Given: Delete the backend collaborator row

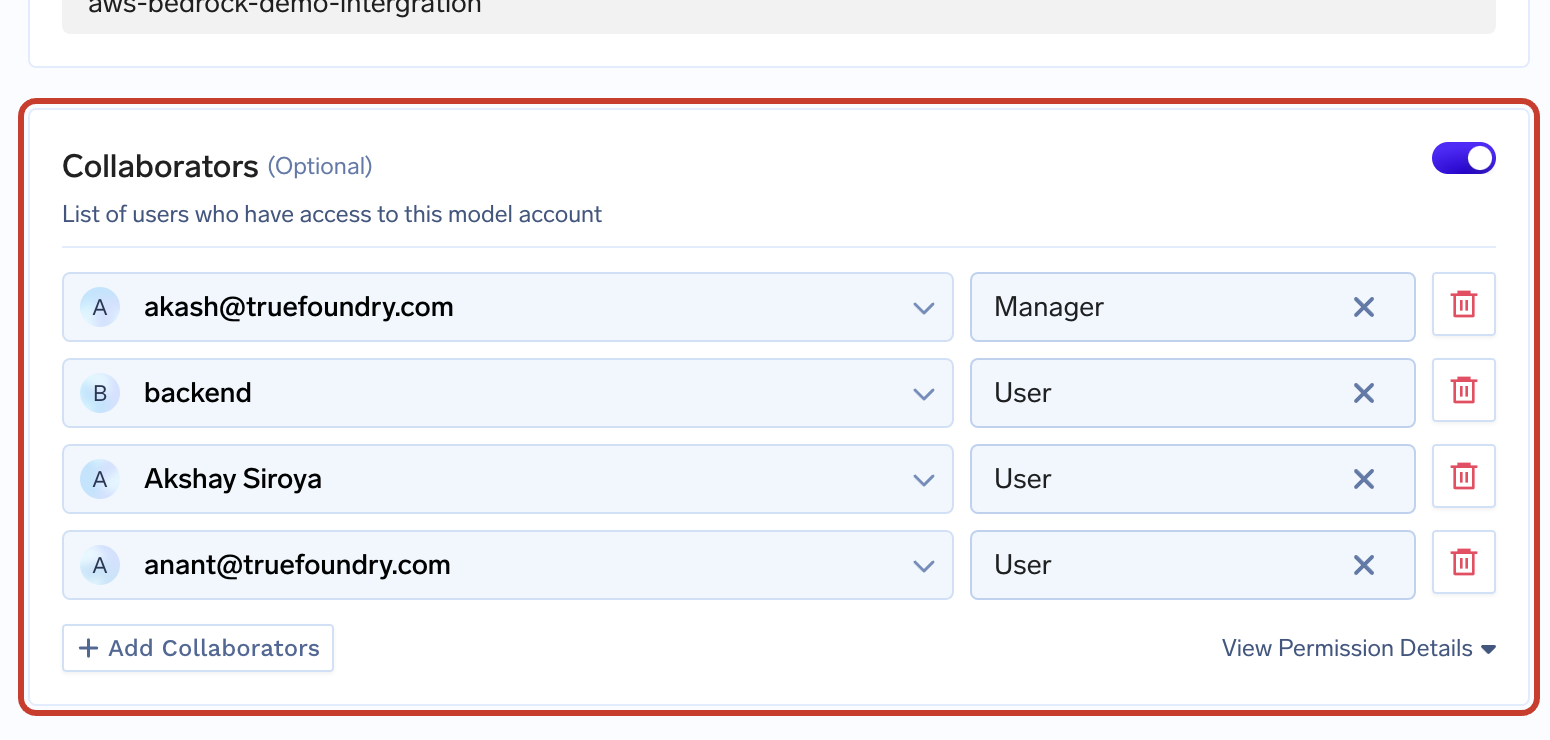Looking at the screenshot, I should pyautogui.click(x=1464, y=390).
